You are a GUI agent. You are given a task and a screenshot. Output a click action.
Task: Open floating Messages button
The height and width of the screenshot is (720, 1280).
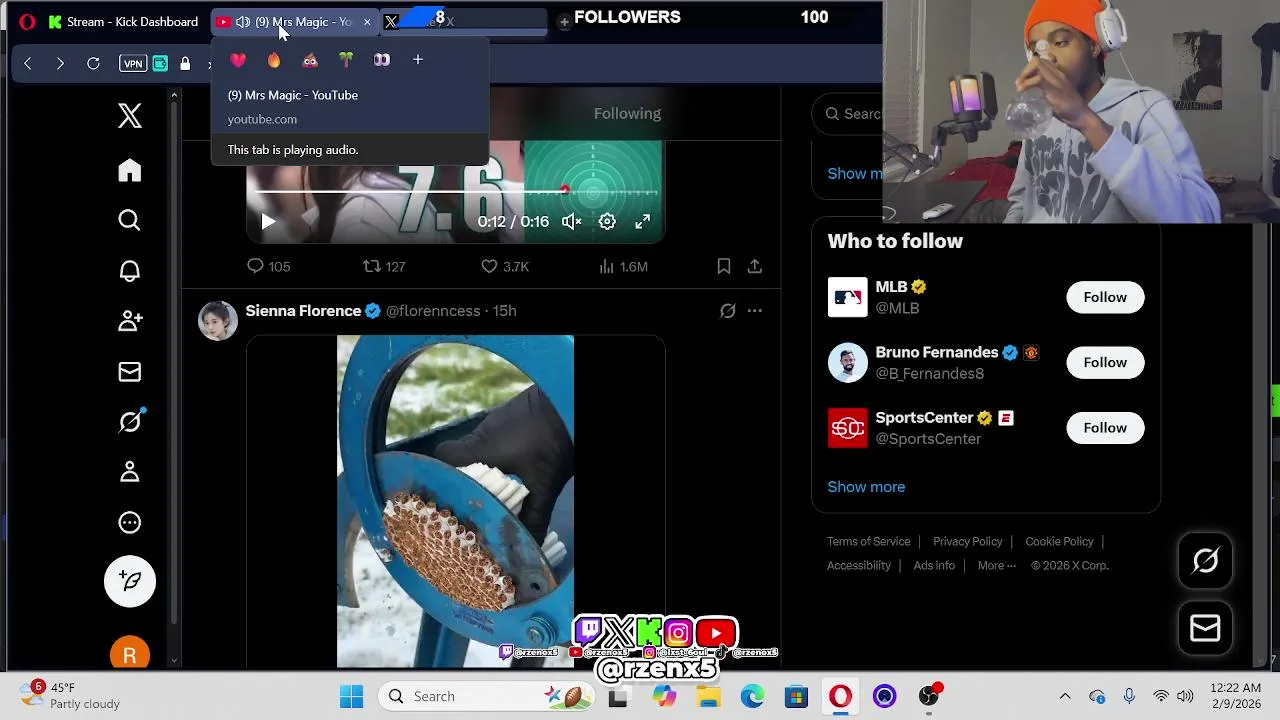coord(1205,628)
